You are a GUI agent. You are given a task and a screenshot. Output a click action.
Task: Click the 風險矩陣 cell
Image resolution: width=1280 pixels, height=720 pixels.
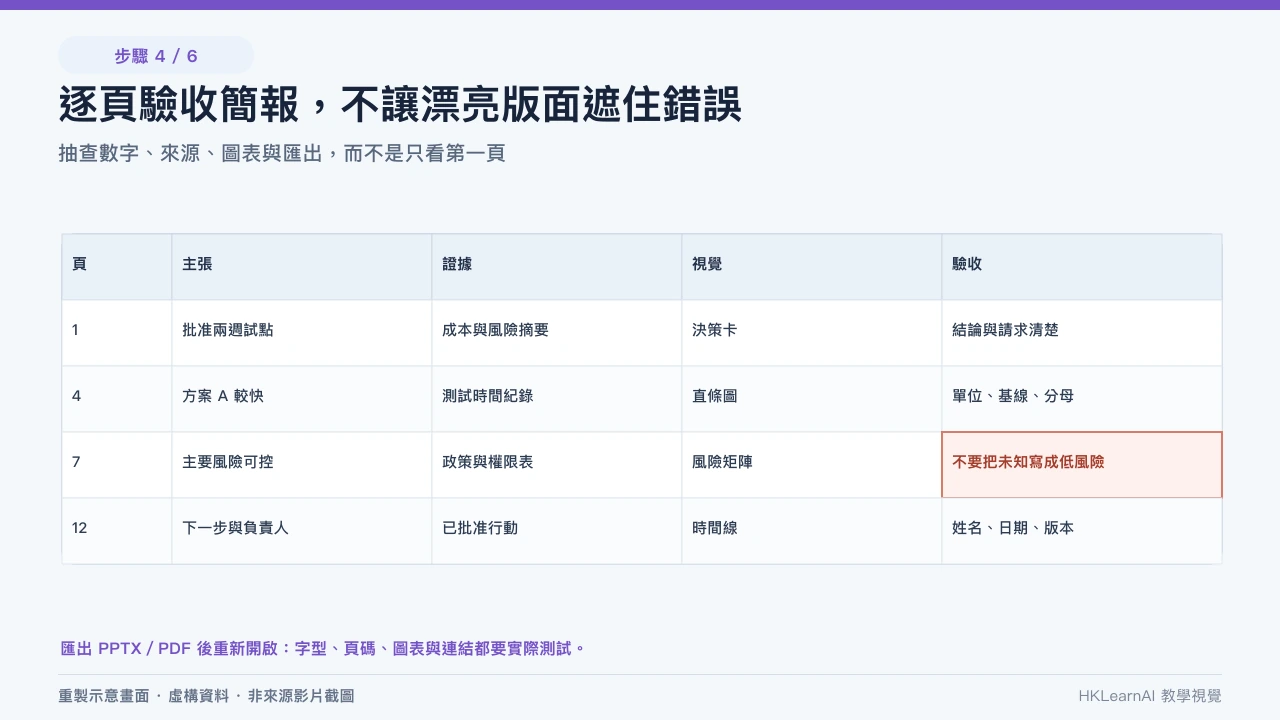click(x=812, y=465)
